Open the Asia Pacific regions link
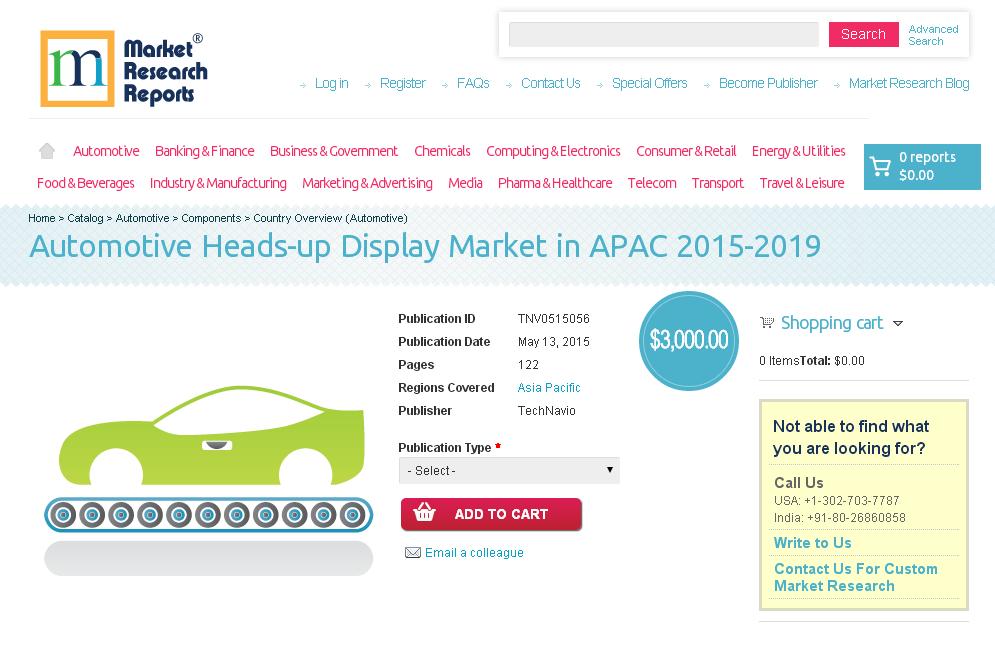This screenshot has width=995, height=654. click(x=548, y=387)
